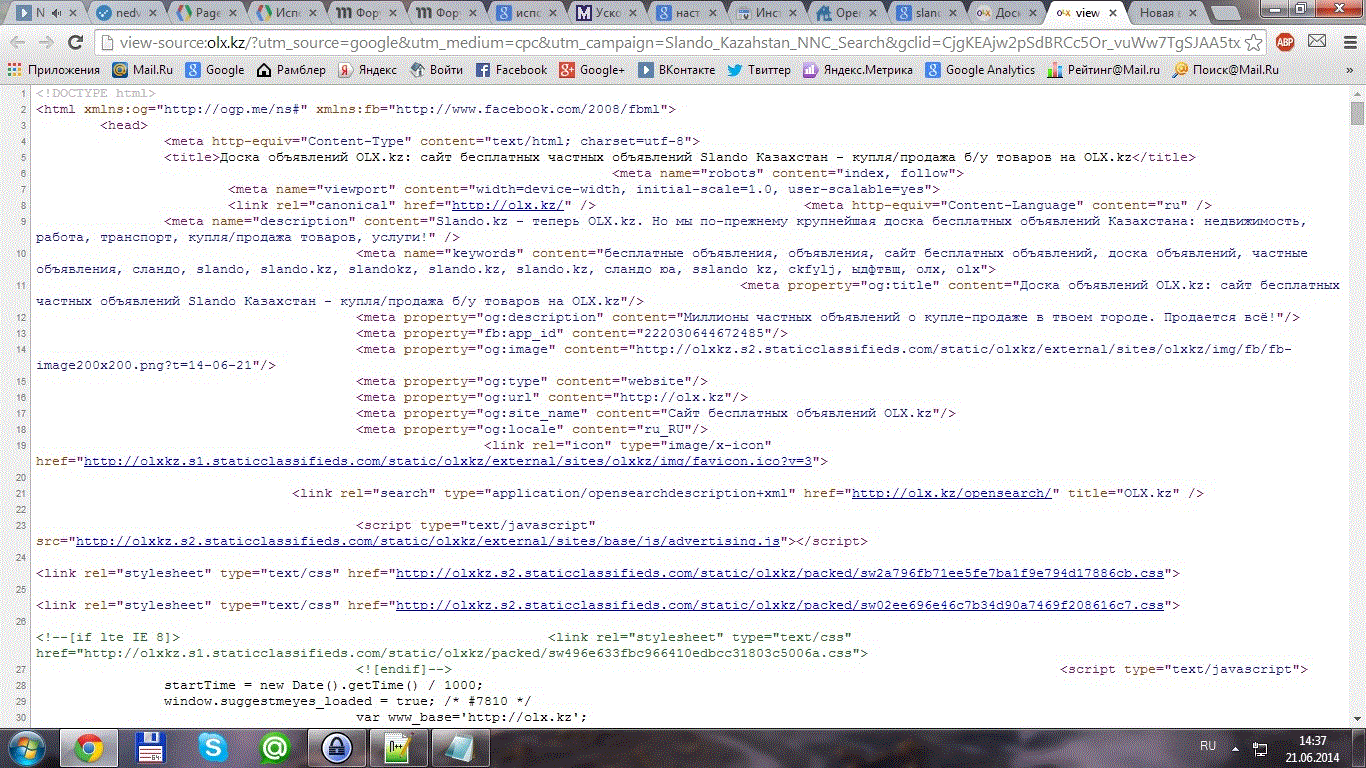Screen dimensions: 1366x768
Task: Open the Google+ bookmark
Action: 592,70
